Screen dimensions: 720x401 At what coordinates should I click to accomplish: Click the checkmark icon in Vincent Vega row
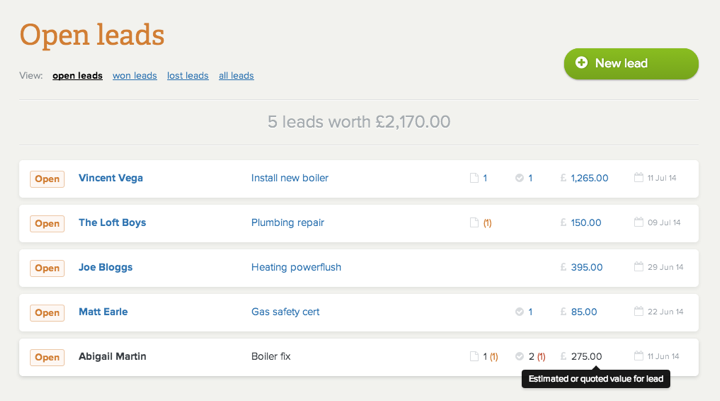(519, 178)
